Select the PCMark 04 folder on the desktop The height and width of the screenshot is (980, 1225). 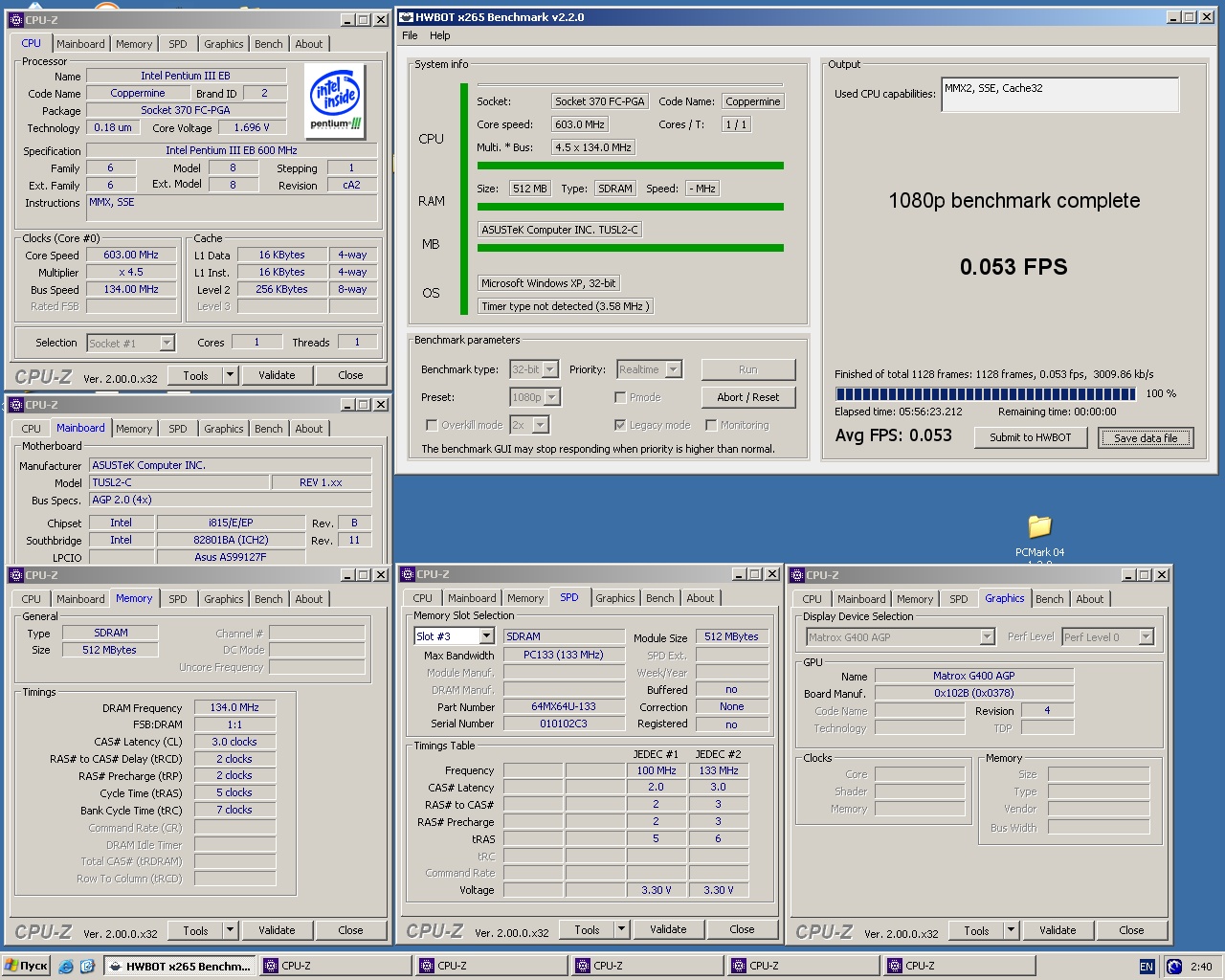(1039, 534)
